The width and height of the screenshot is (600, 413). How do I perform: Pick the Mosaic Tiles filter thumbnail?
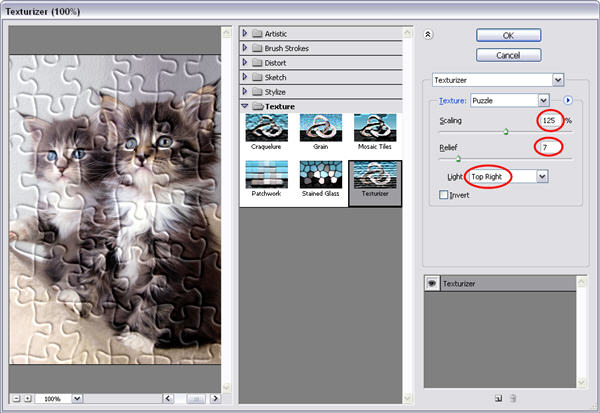[x=376, y=129]
